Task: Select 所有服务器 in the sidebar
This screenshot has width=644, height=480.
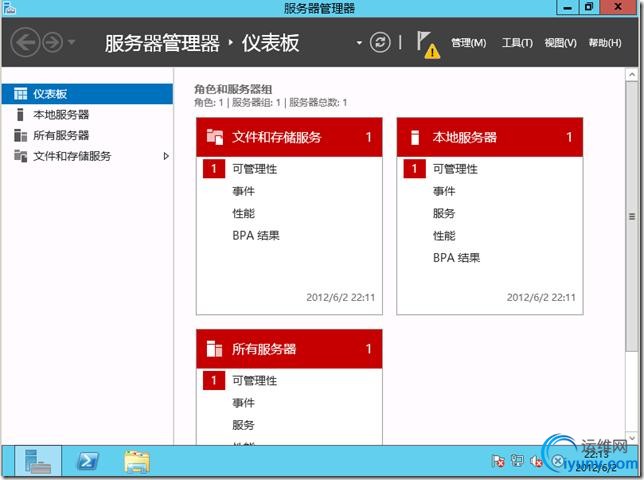Action: [87, 135]
